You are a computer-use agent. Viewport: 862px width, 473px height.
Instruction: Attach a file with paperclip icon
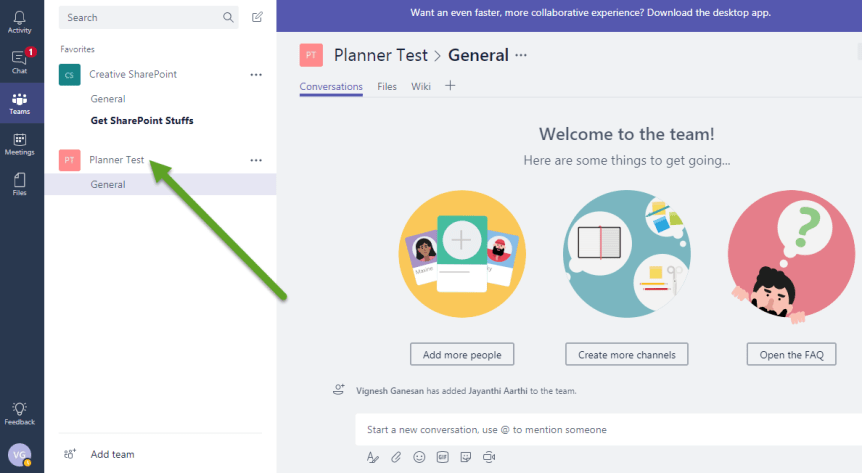[x=396, y=457]
